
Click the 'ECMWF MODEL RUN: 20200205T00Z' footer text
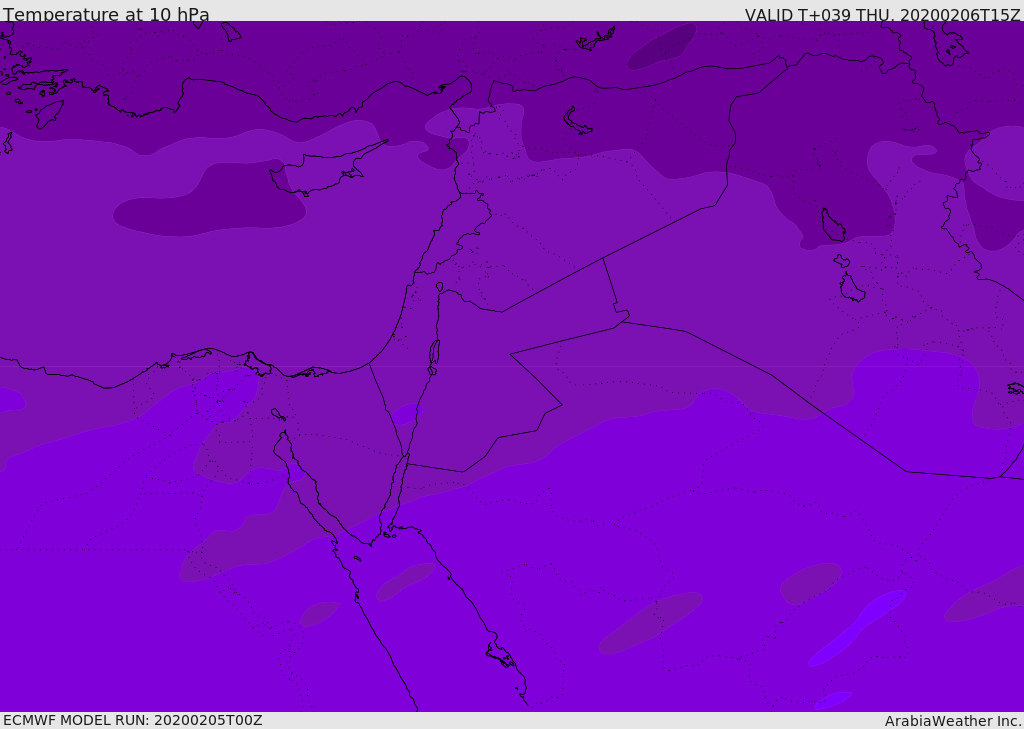coord(133,720)
